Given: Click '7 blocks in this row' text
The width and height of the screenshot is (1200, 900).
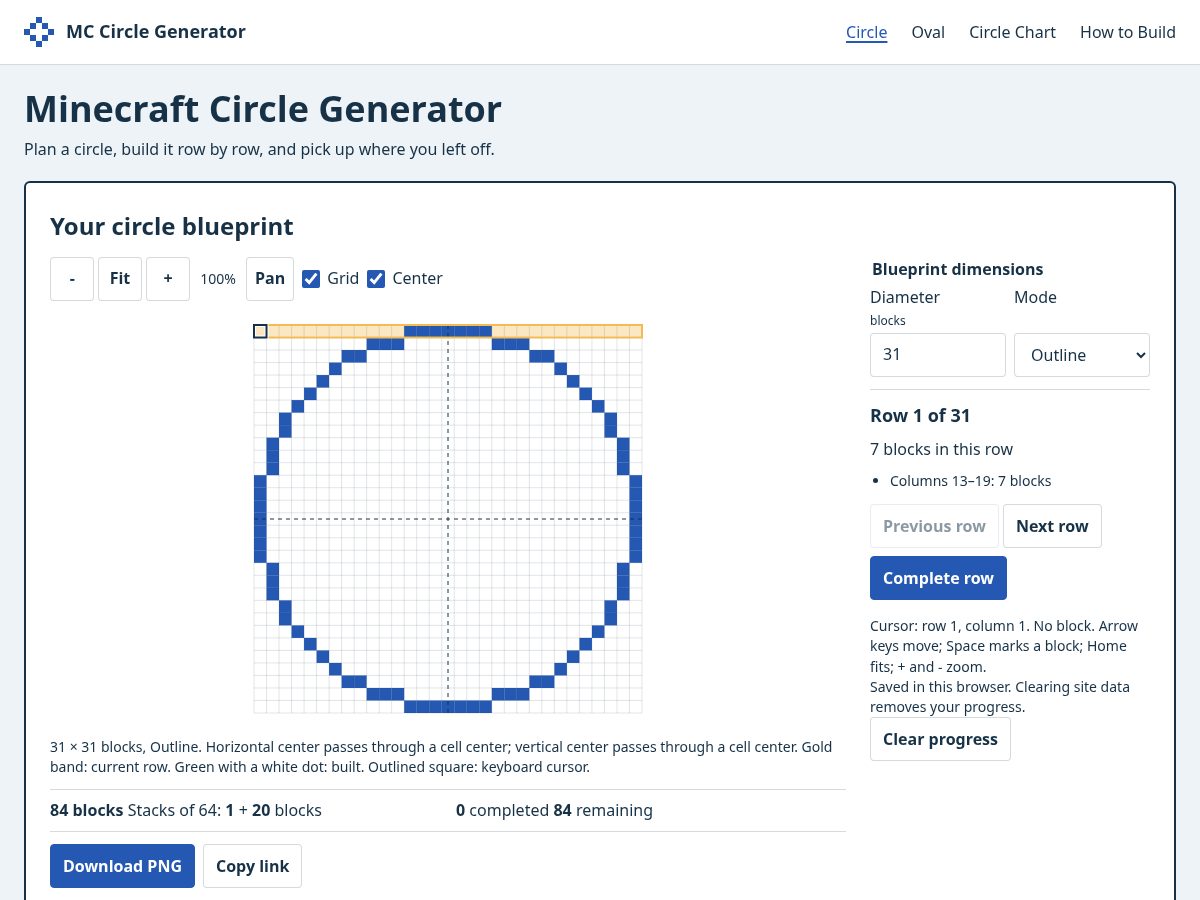Looking at the screenshot, I should point(941,449).
